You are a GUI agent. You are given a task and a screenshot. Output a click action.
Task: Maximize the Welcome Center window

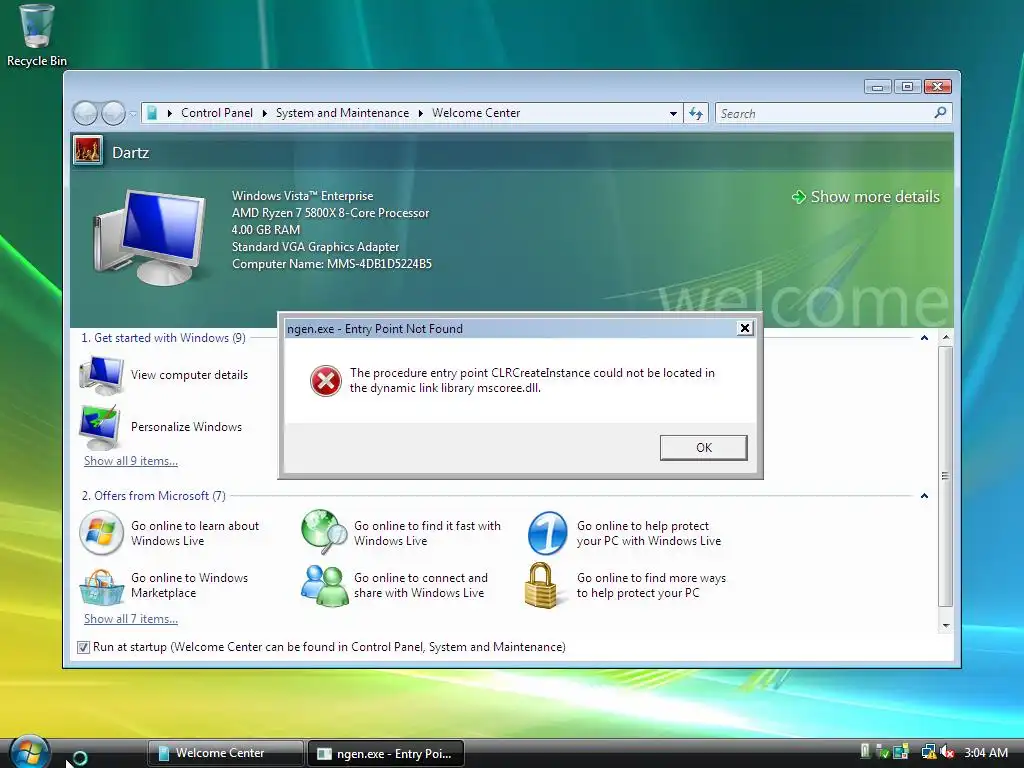point(907,86)
